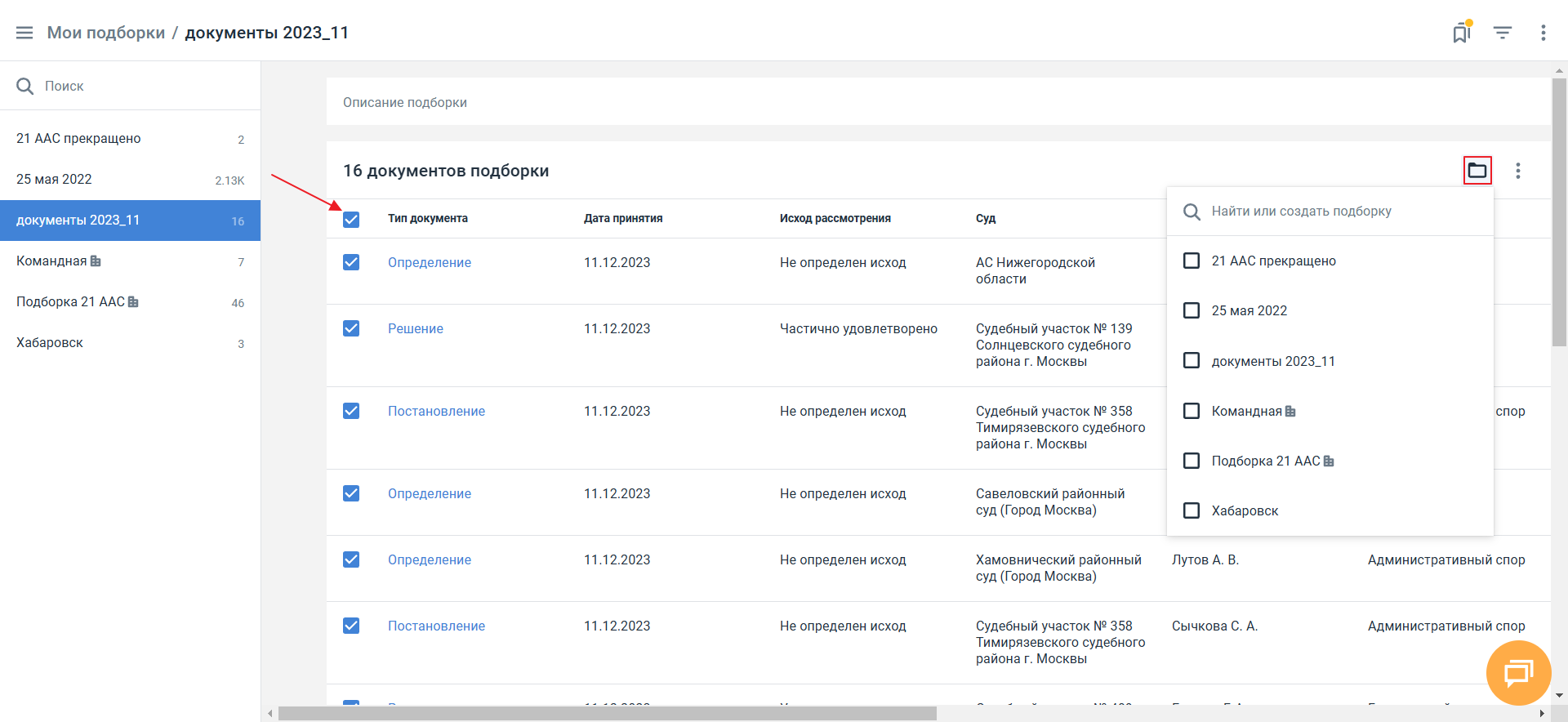Click the 16 документов подборки heading
This screenshot has width=1568, height=722.
pyautogui.click(x=446, y=171)
